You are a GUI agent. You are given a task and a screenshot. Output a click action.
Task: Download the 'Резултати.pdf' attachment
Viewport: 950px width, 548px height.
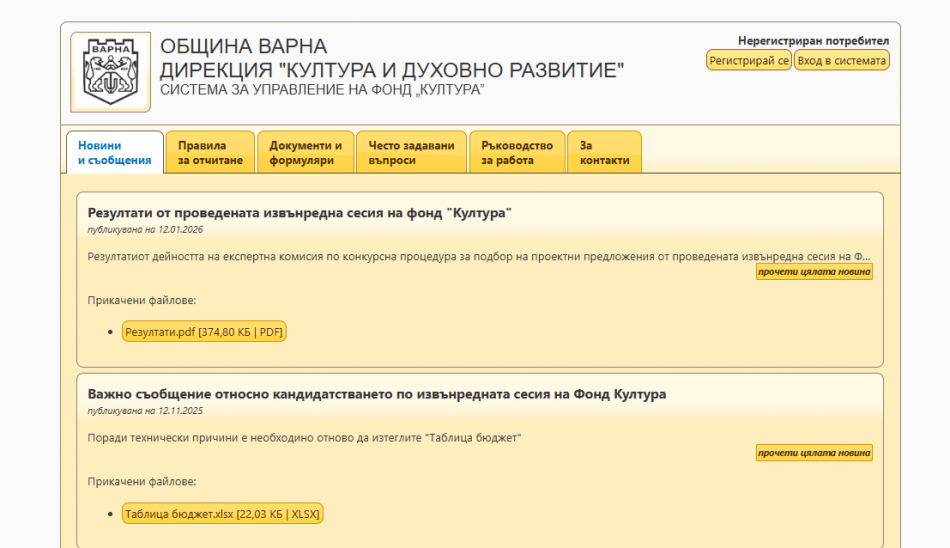pyautogui.click(x=204, y=332)
